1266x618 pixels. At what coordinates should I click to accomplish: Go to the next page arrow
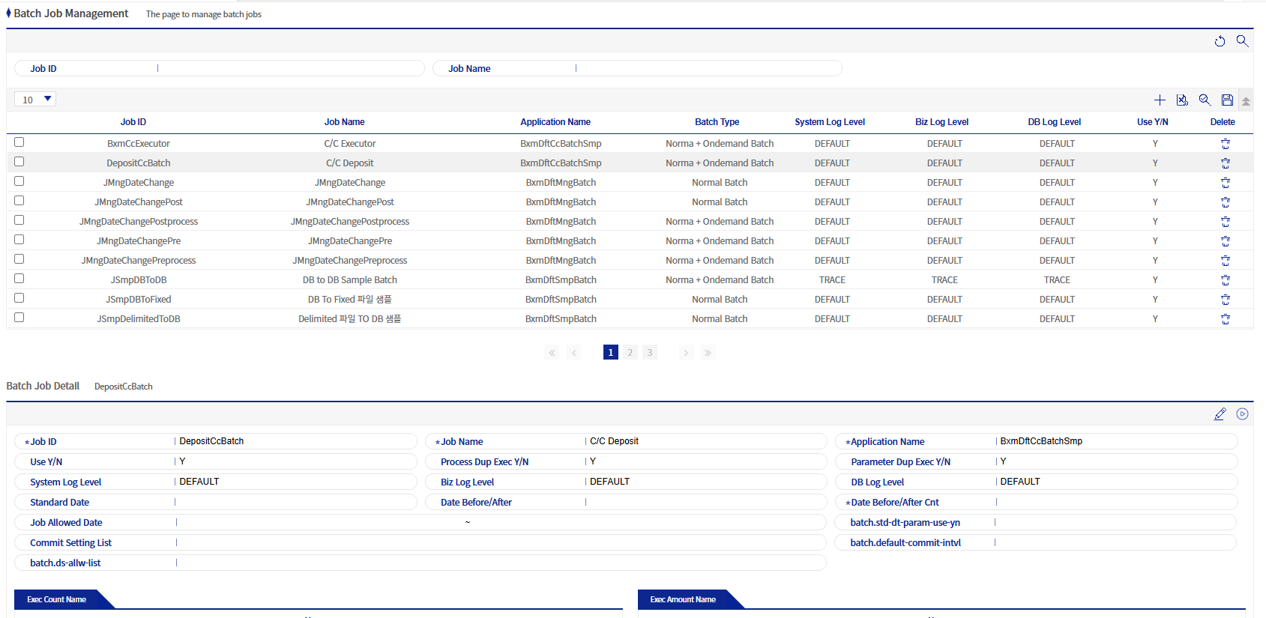[685, 353]
